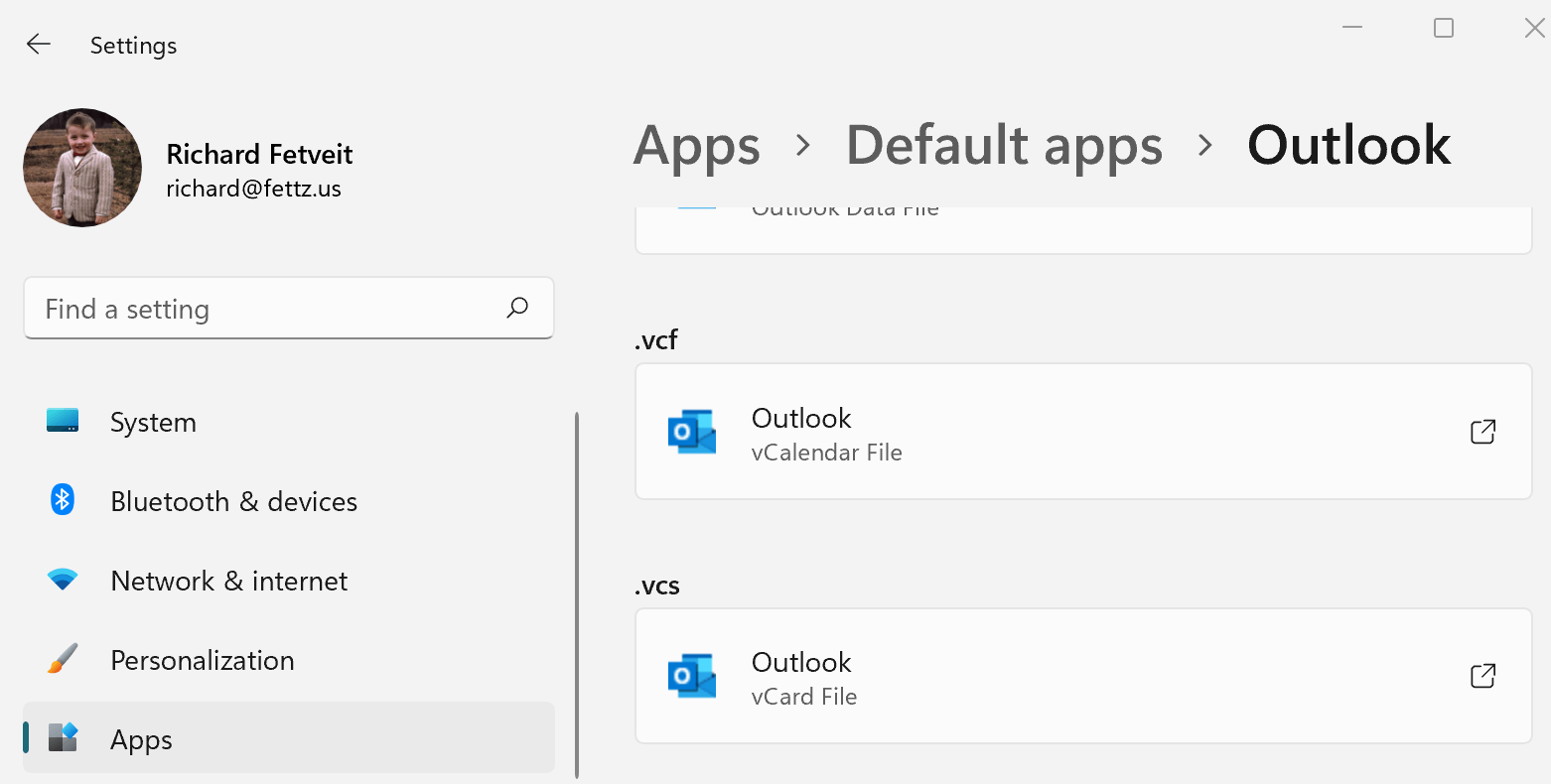Click the sidebar vertical scrollbar
The width and height of the screenshot is (1551, 784).
point(577,595)
